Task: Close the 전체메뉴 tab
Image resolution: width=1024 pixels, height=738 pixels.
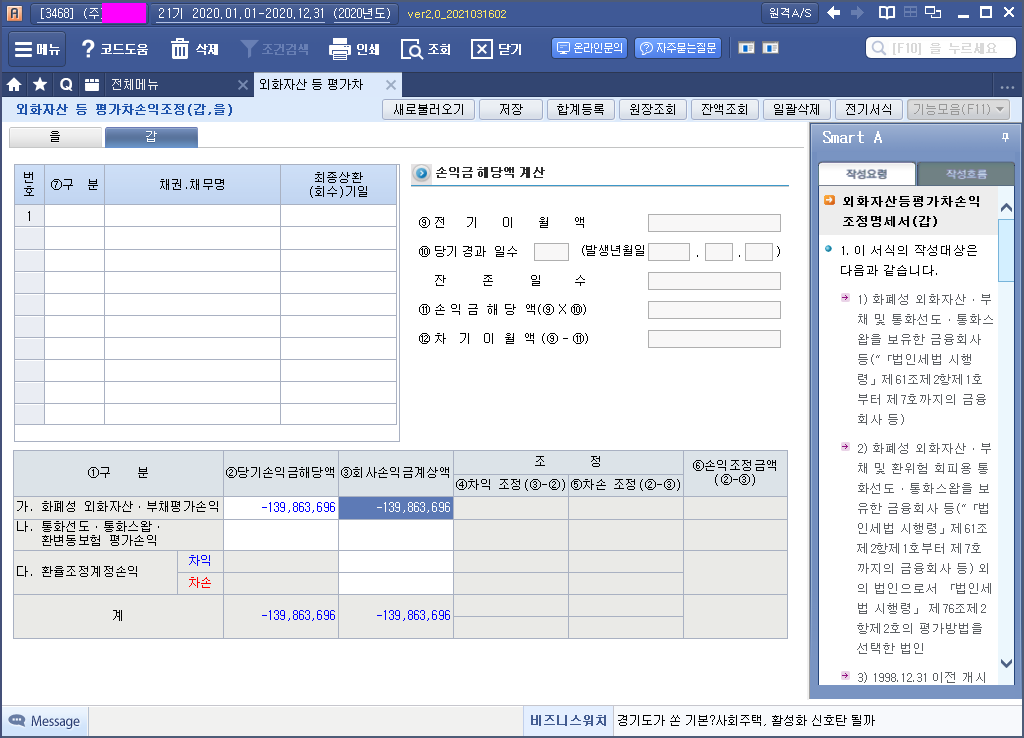Action: [242, 85]
